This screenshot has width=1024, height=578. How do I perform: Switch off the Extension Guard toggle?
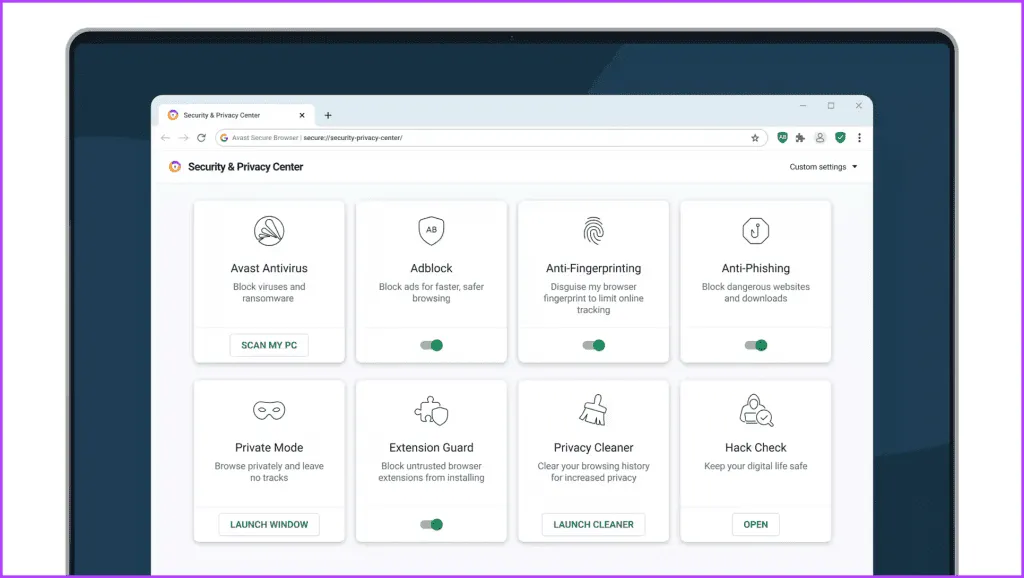click(x=431, y=524)
